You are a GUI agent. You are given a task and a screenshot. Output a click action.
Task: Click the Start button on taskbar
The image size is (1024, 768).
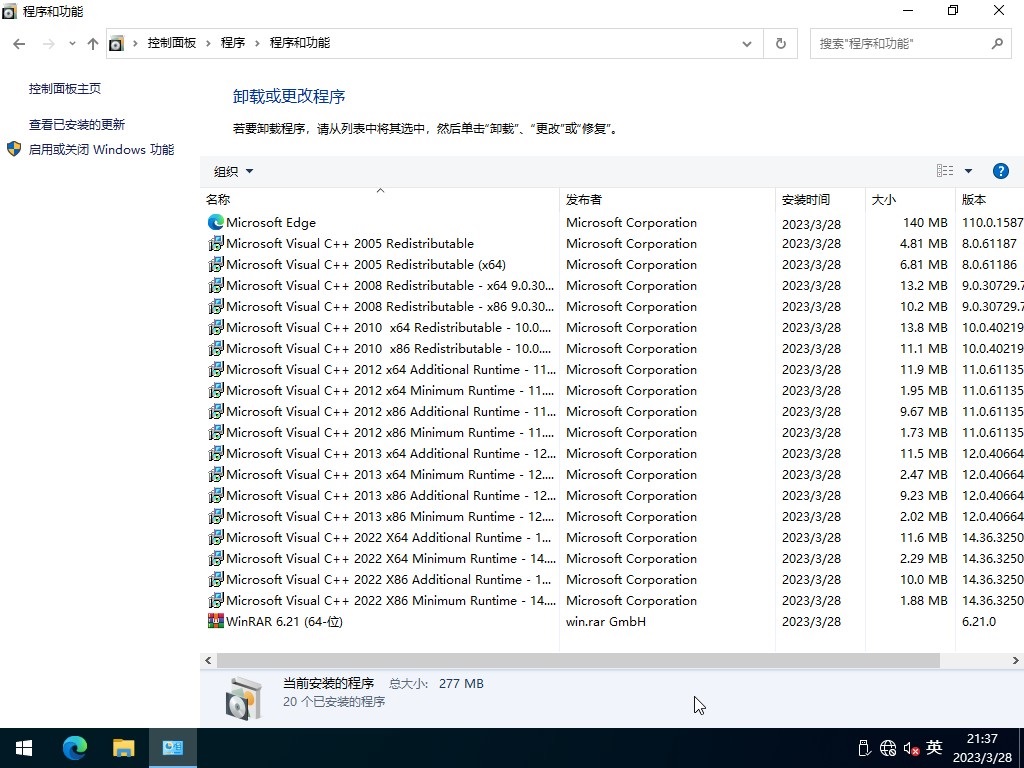pyautogui.click(x=22, y=747)
